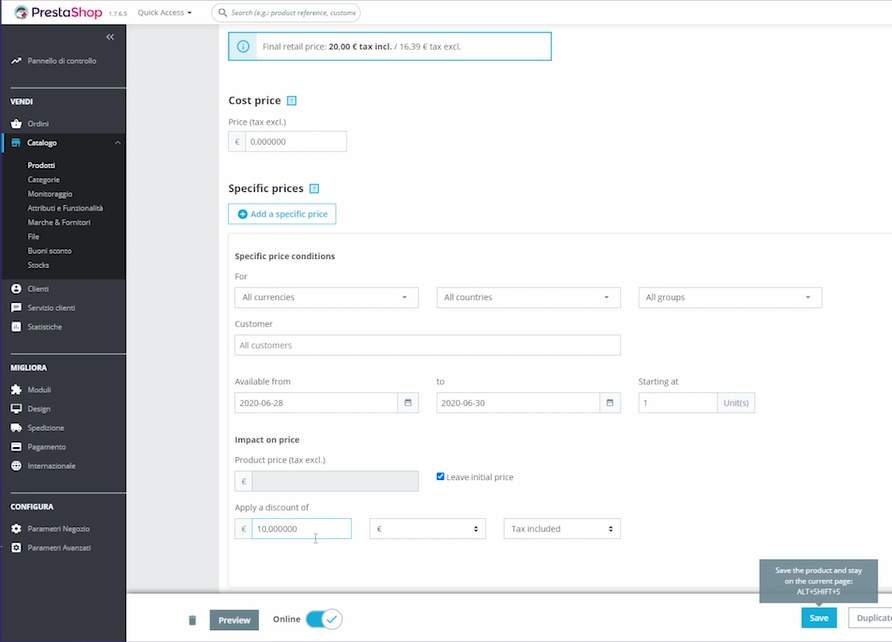The height and width of the screenshot is (642, 892).
Task: Open the All groups dropdown
Action: click(729, 297)
